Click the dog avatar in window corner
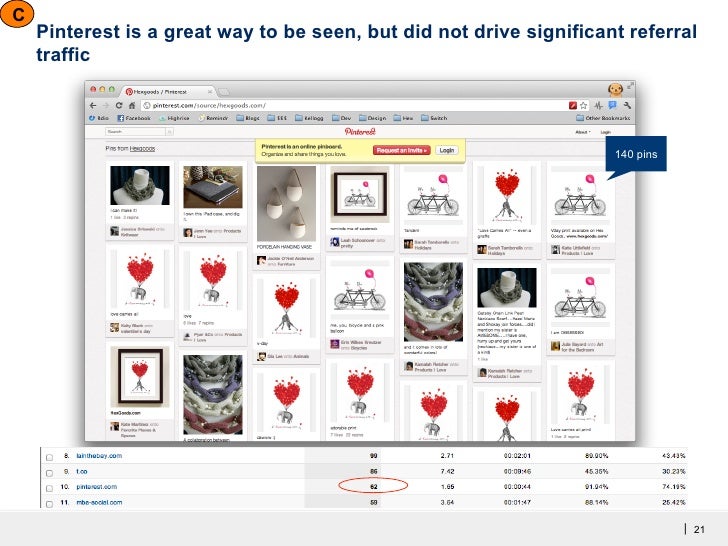Viewport: 728px width, 546px height. point(616,90)
